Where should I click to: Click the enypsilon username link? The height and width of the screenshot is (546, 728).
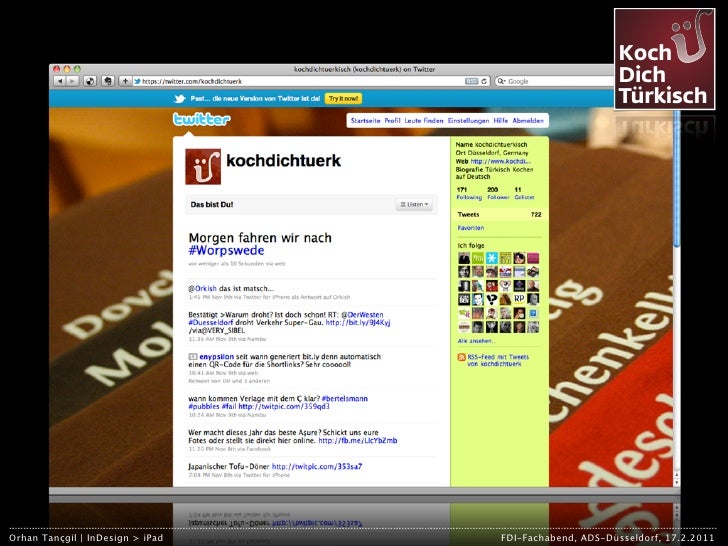216,357
